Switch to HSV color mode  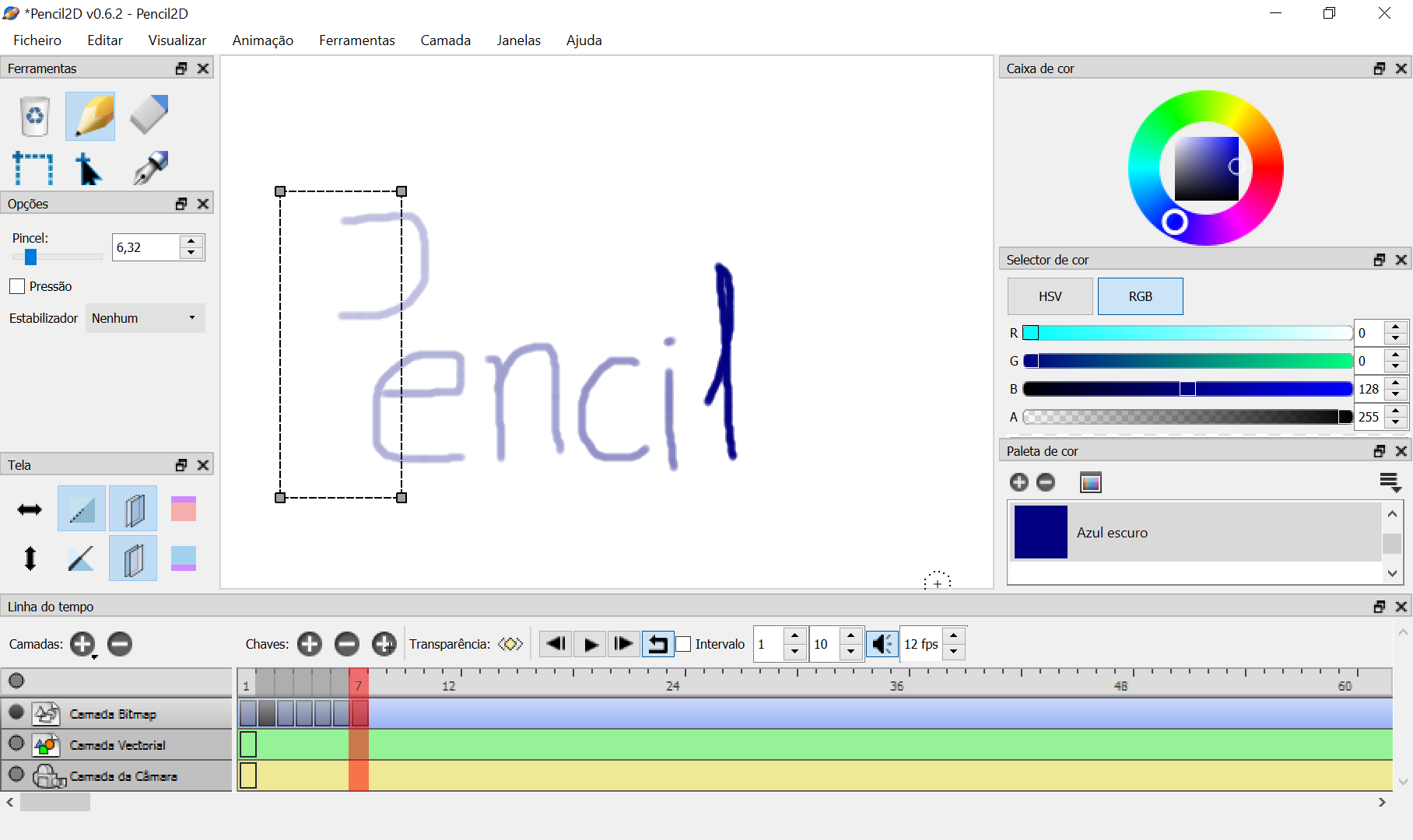pos(1050,296)
